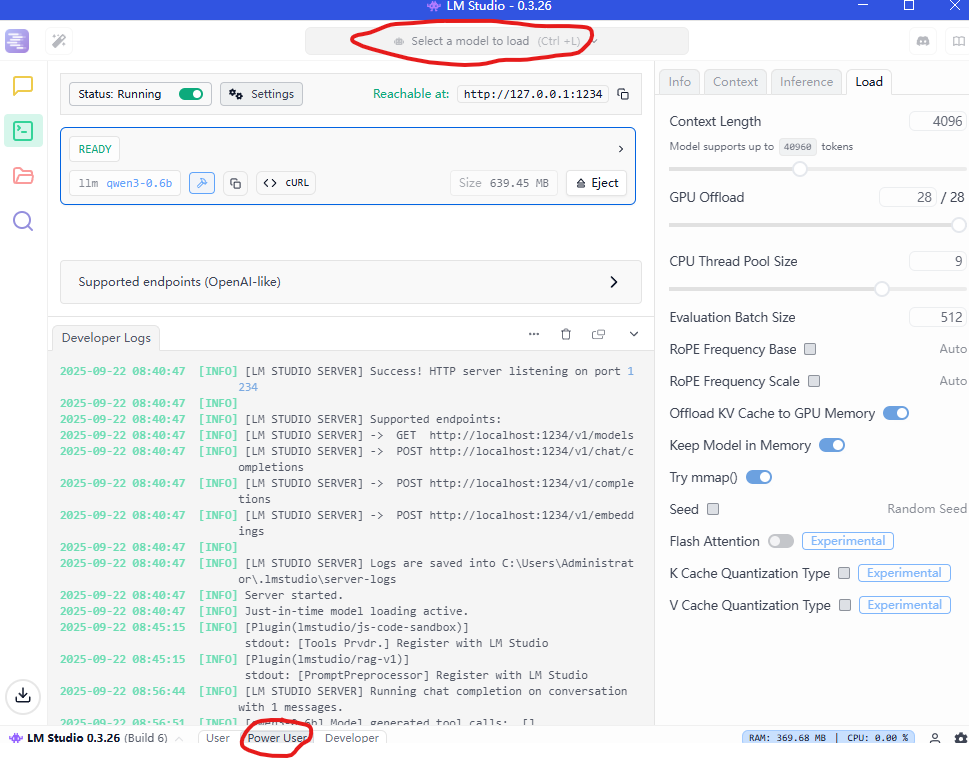Open the Discord icon in top bar
This screenshot has width=969, height=759.
click(x=923, y=41)
